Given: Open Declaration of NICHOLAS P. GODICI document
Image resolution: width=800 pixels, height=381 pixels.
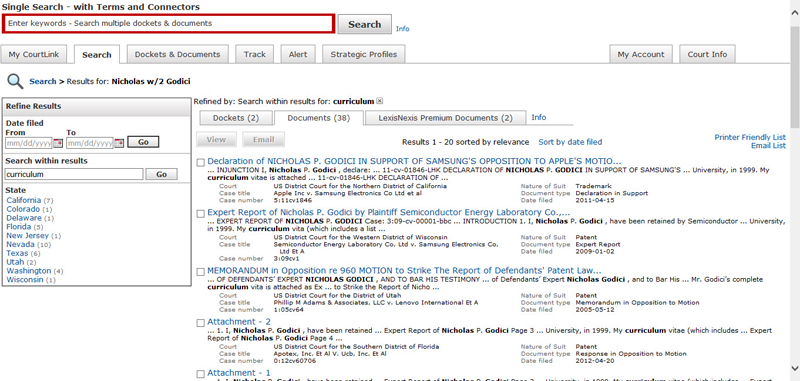Looking at the screenshot, I should click(x=414, y=162).
